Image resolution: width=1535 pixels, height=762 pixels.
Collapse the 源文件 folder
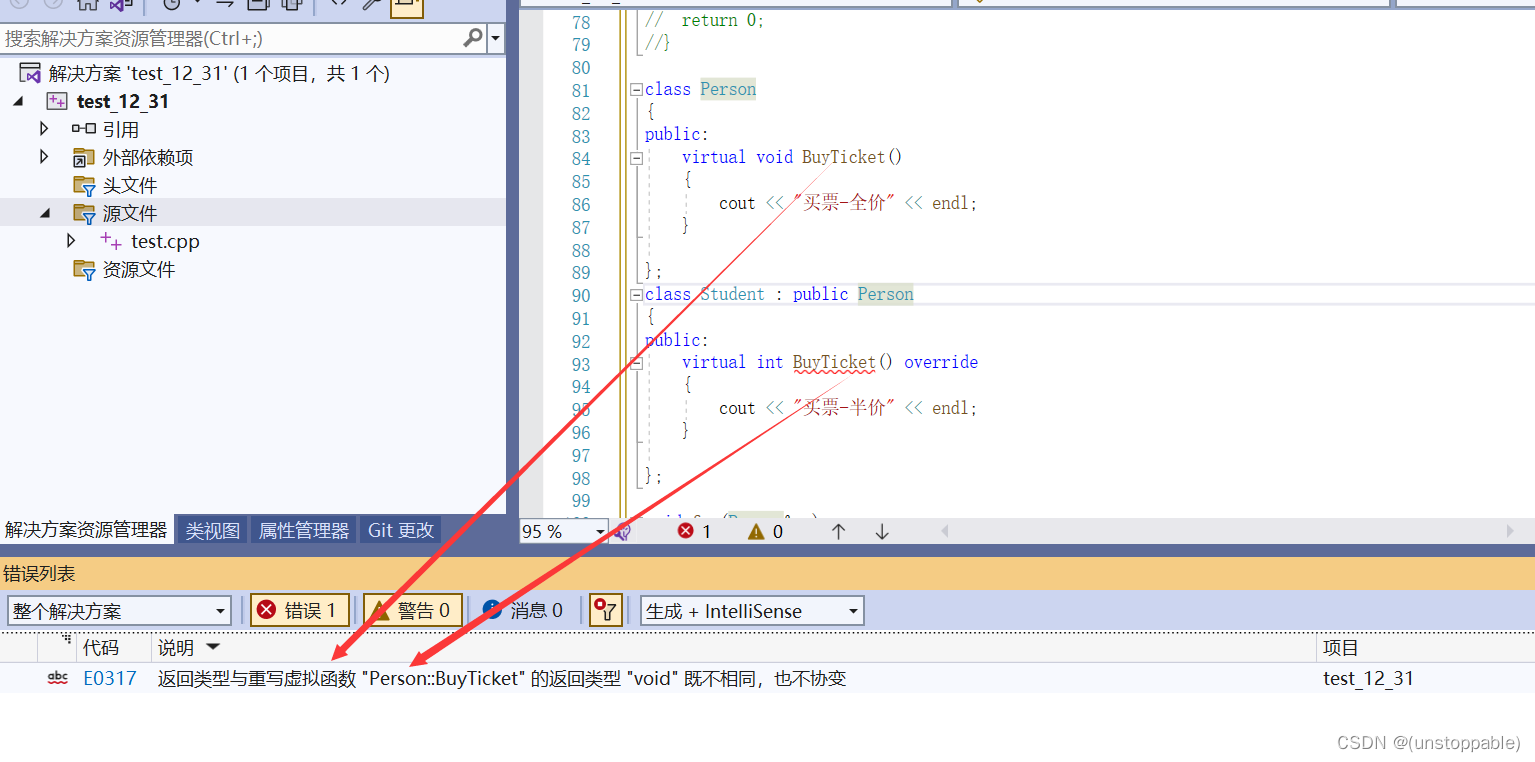click(x=45, y=213)
